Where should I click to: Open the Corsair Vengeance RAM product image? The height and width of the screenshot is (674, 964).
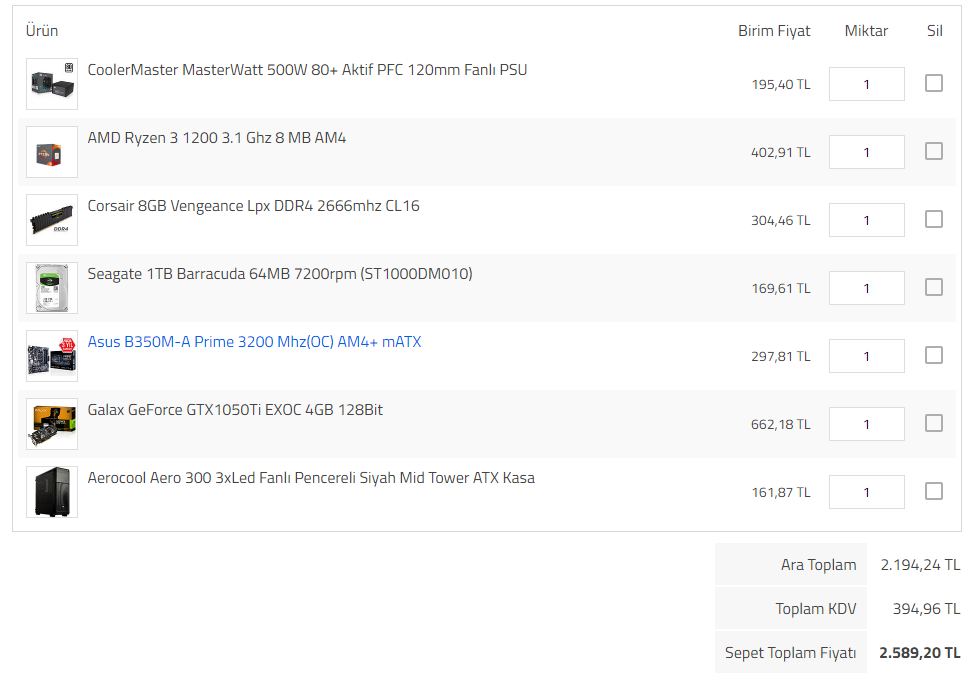click(x=52, y=220)
